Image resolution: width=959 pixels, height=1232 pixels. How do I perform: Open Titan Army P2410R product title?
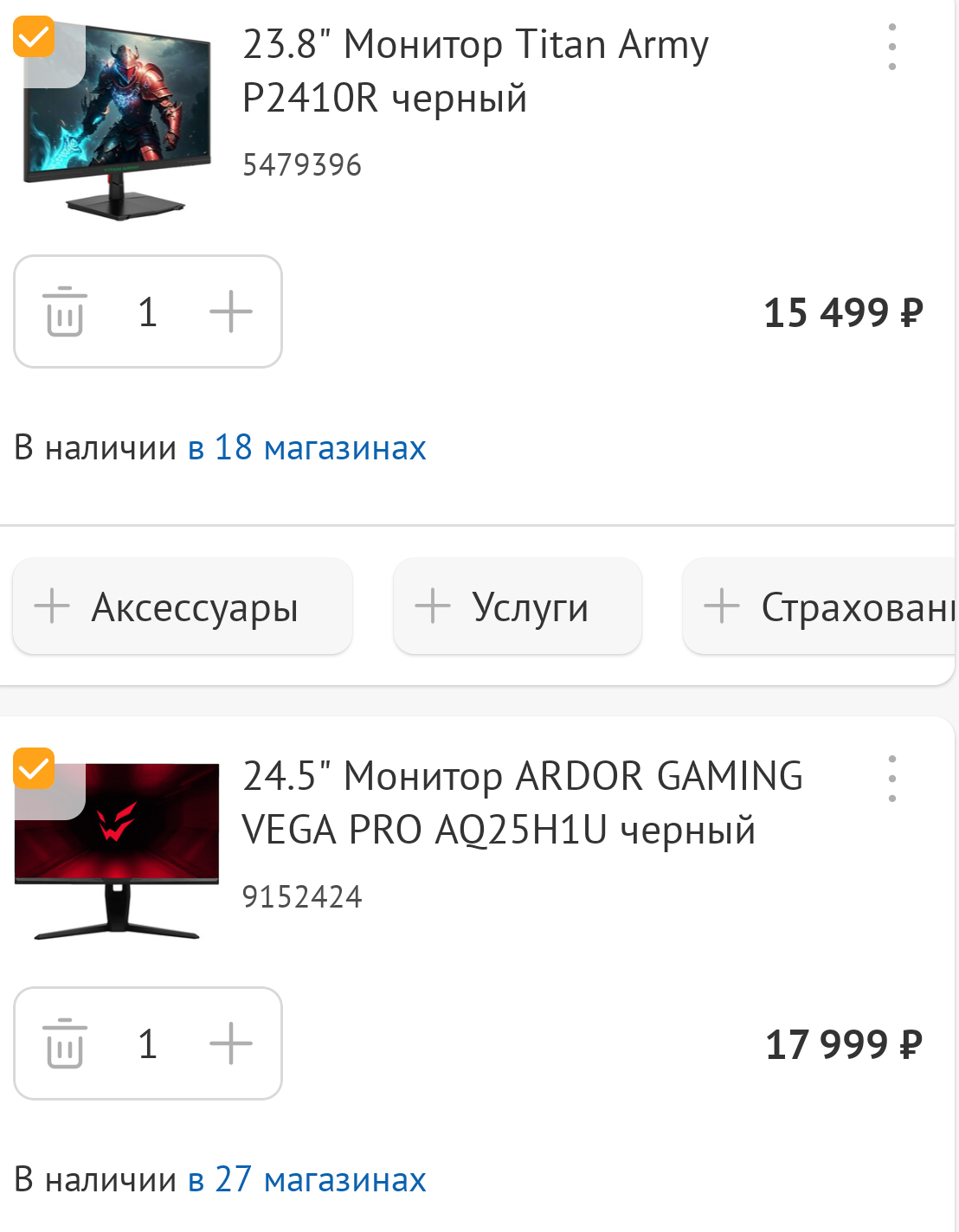pyautogui.click(x=475, y=71)
